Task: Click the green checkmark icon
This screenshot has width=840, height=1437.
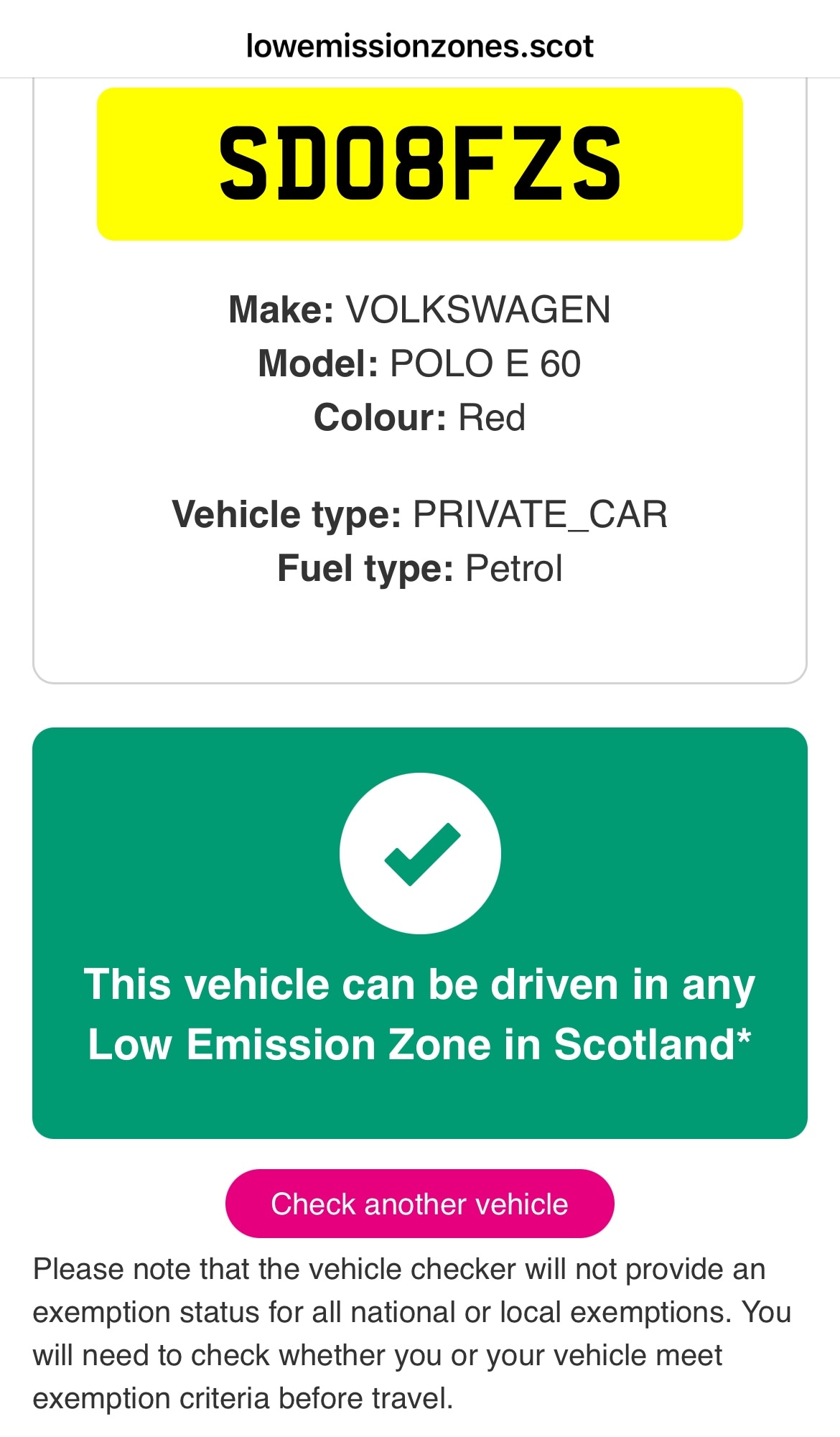Action: point(420,853)
